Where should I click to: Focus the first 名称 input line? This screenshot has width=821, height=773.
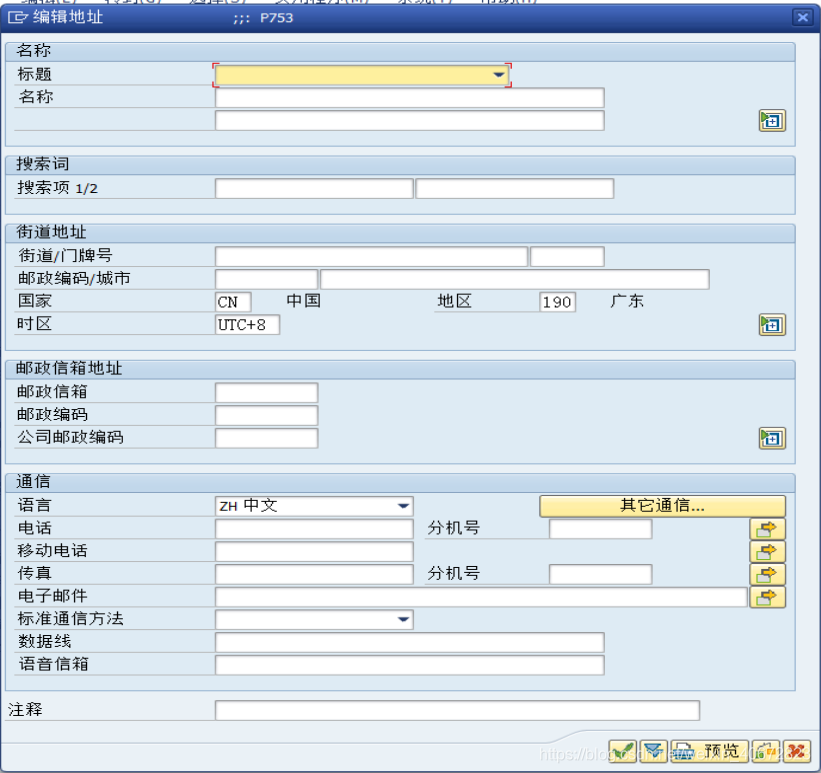pos(409,98)
